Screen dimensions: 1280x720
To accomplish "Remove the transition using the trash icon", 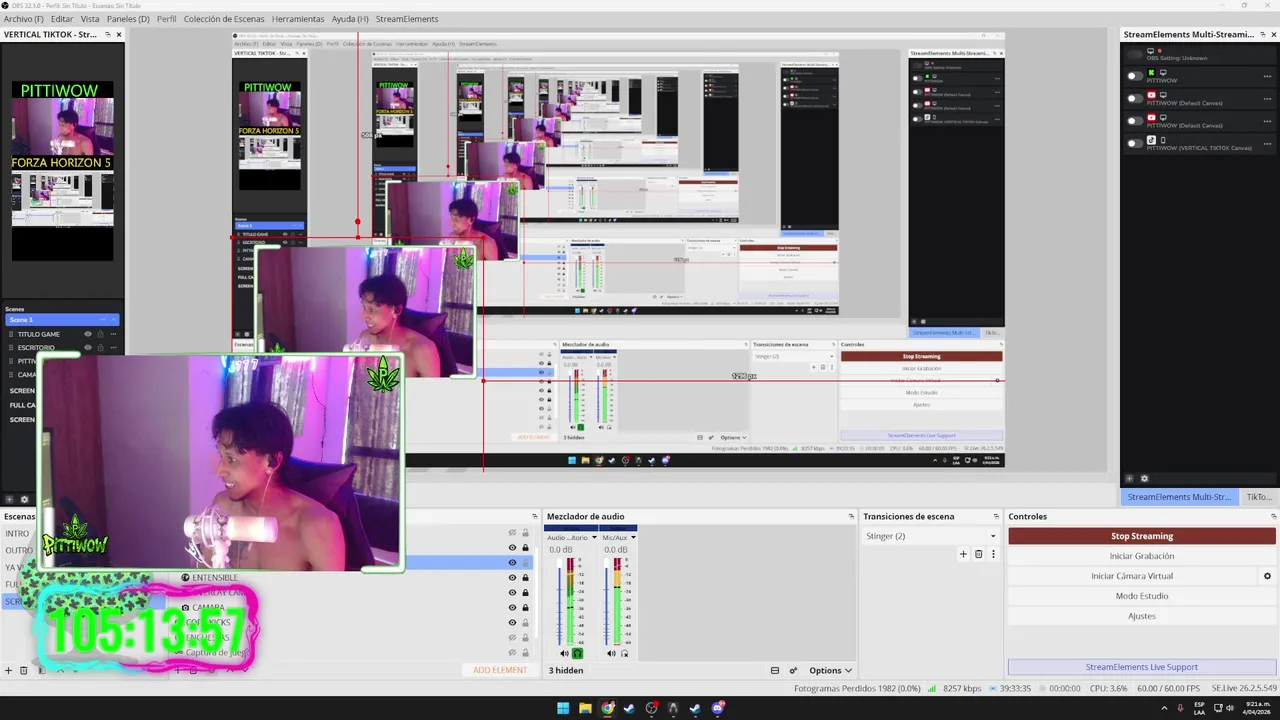I will point(979,554).
